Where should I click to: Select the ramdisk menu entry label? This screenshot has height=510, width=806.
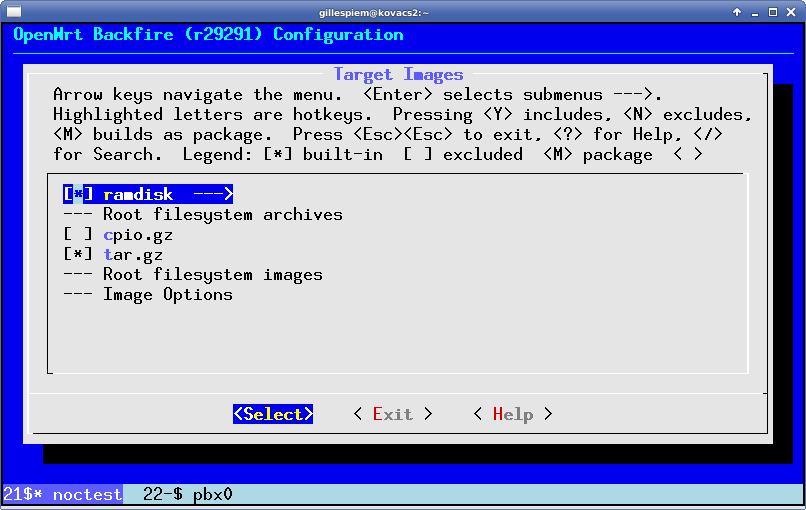(138, 194)
